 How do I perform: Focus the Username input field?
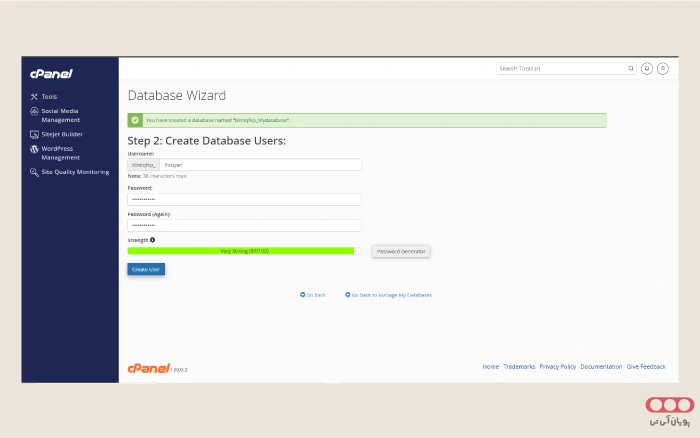tap(260, 165)
